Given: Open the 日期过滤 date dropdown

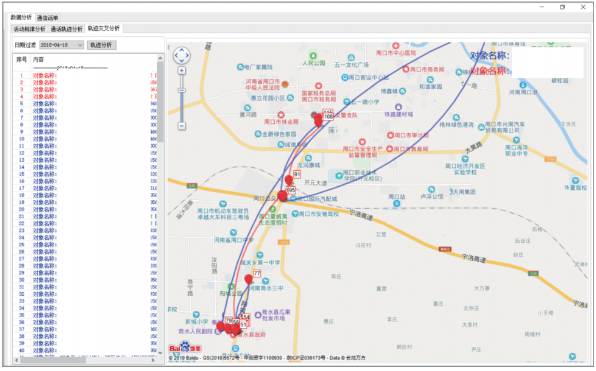Looking at the screenshot, I should point(62,45).
